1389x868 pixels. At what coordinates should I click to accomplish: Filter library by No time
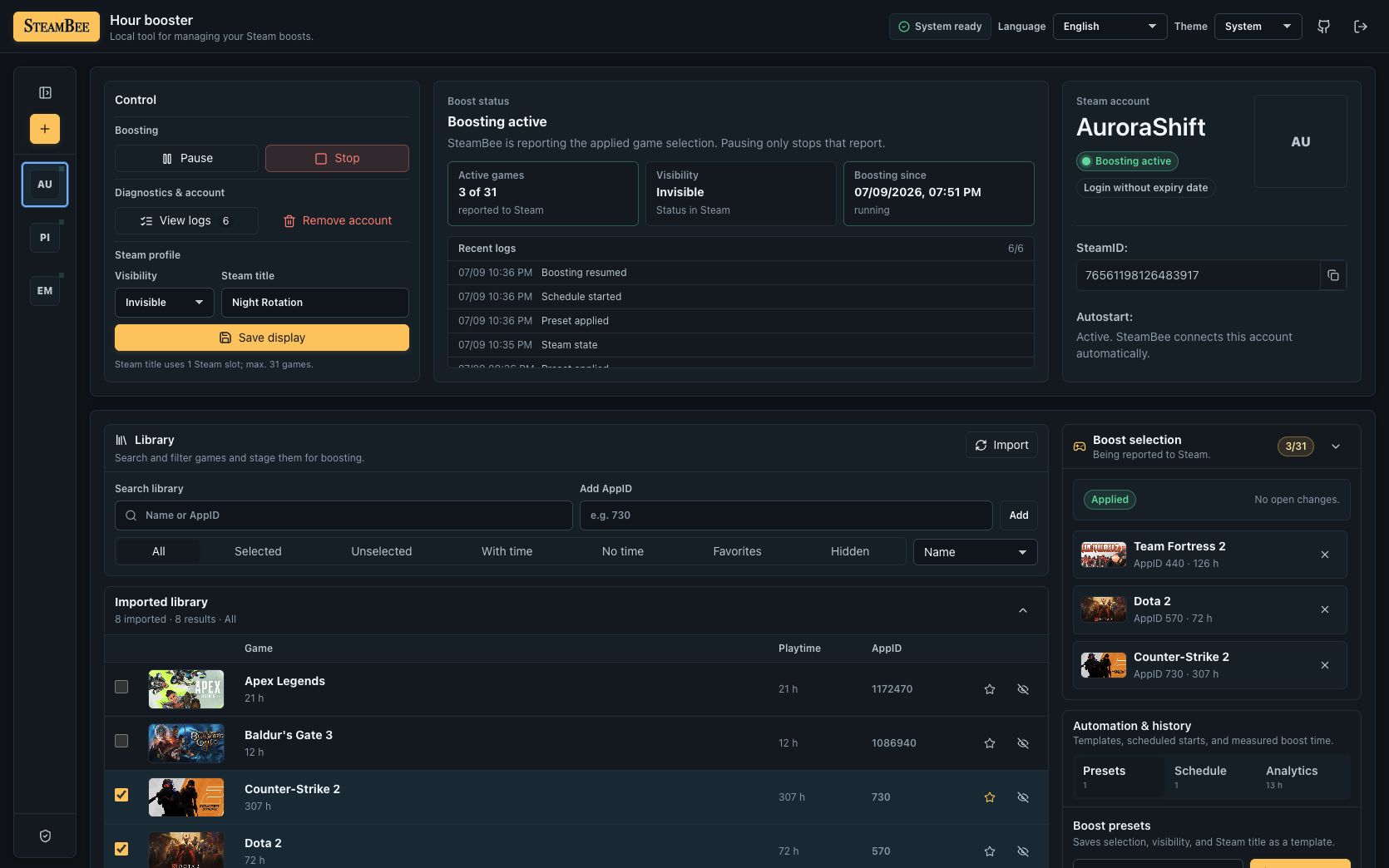622,551
